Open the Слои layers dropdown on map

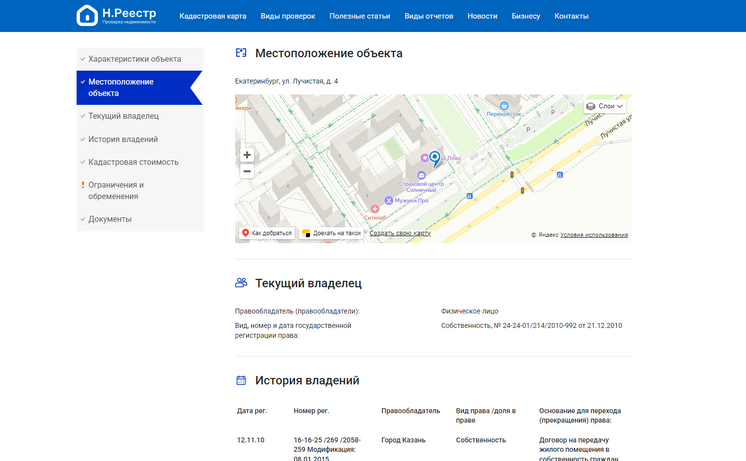[x=605, y=106]
